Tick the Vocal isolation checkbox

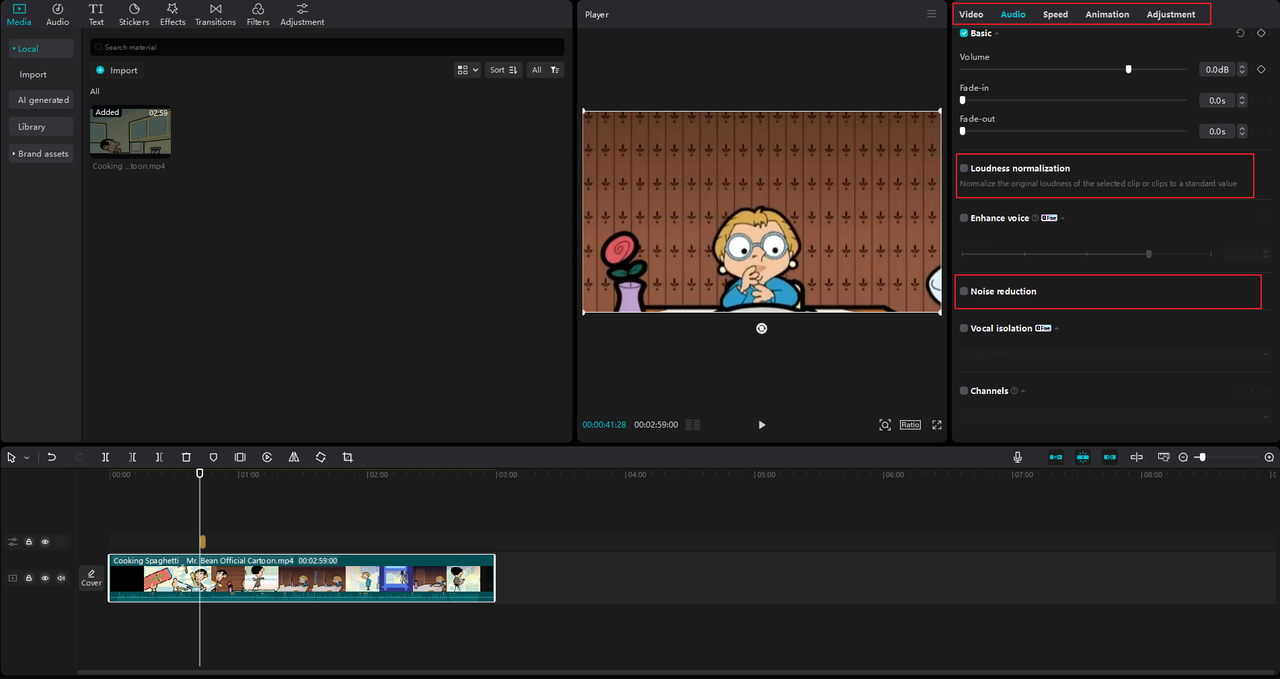(964, 329)
